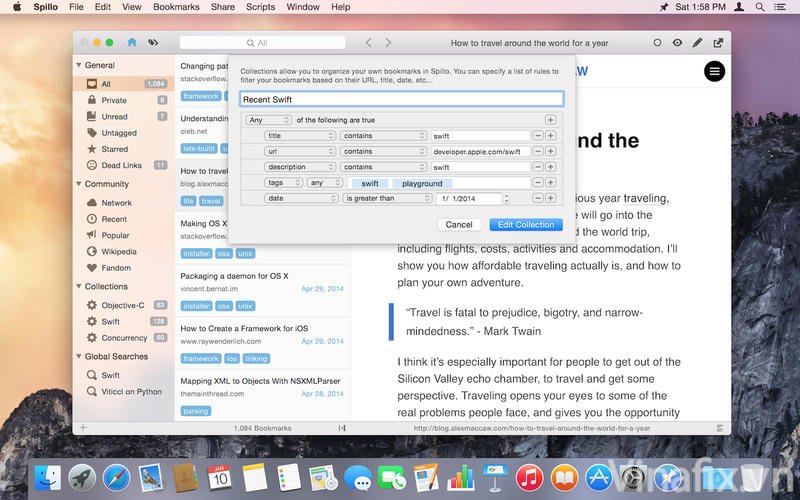Remove the title rule with minus button

pos(538,136)
